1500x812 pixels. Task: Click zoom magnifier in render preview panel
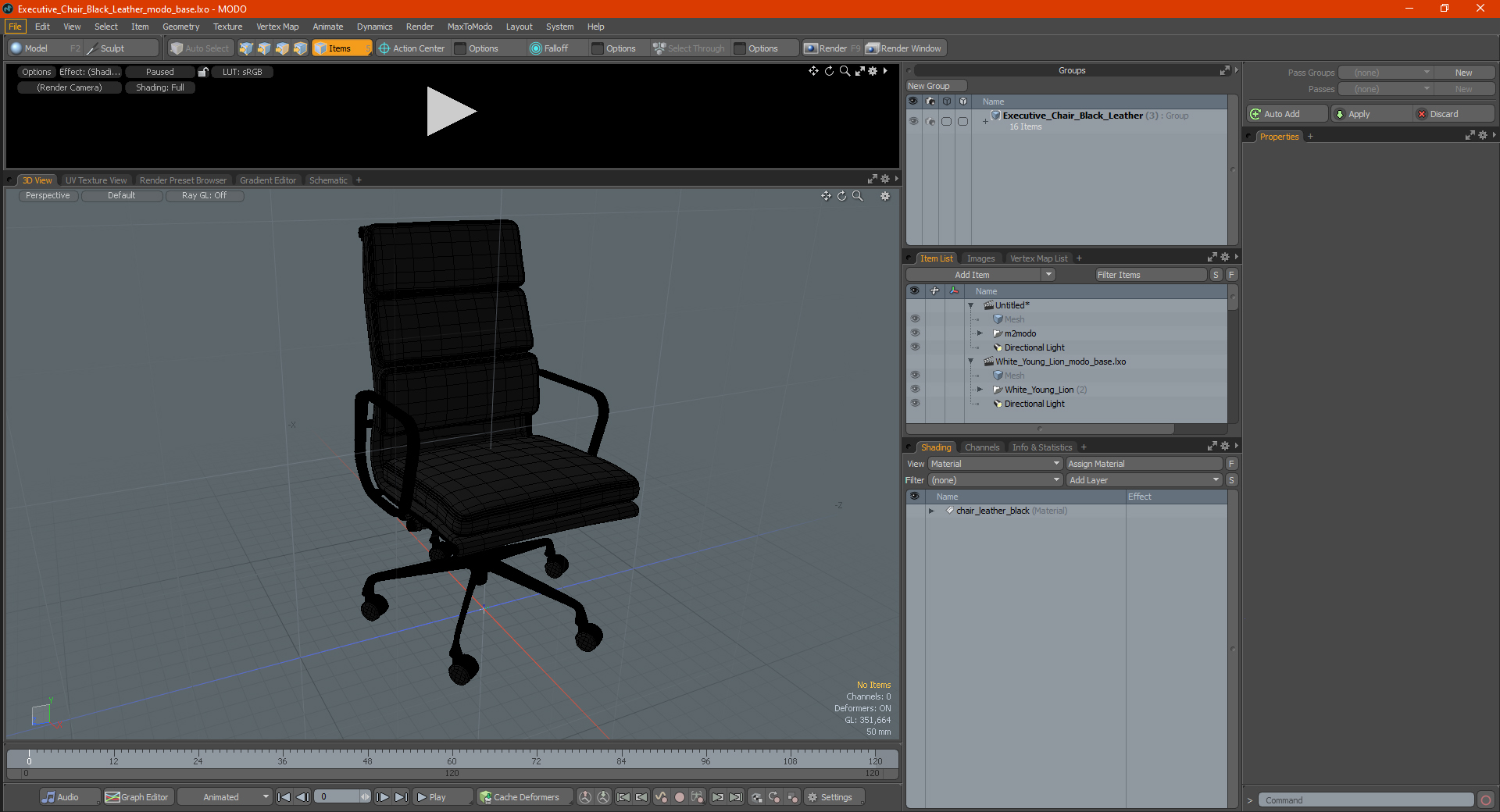point(845,71)
